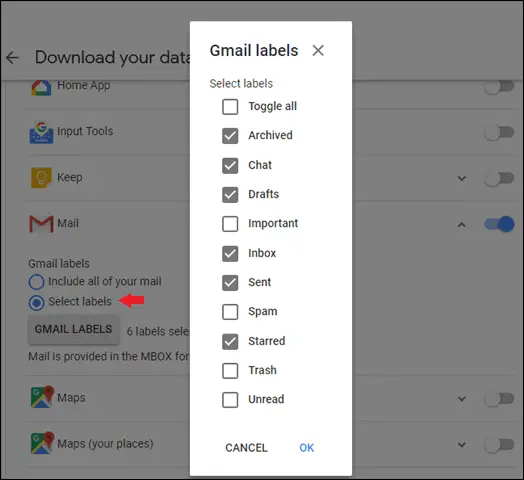Click the Download your data heading
Image resolution: width=524 pixels, height=480 pixels.
pos(113,57)
